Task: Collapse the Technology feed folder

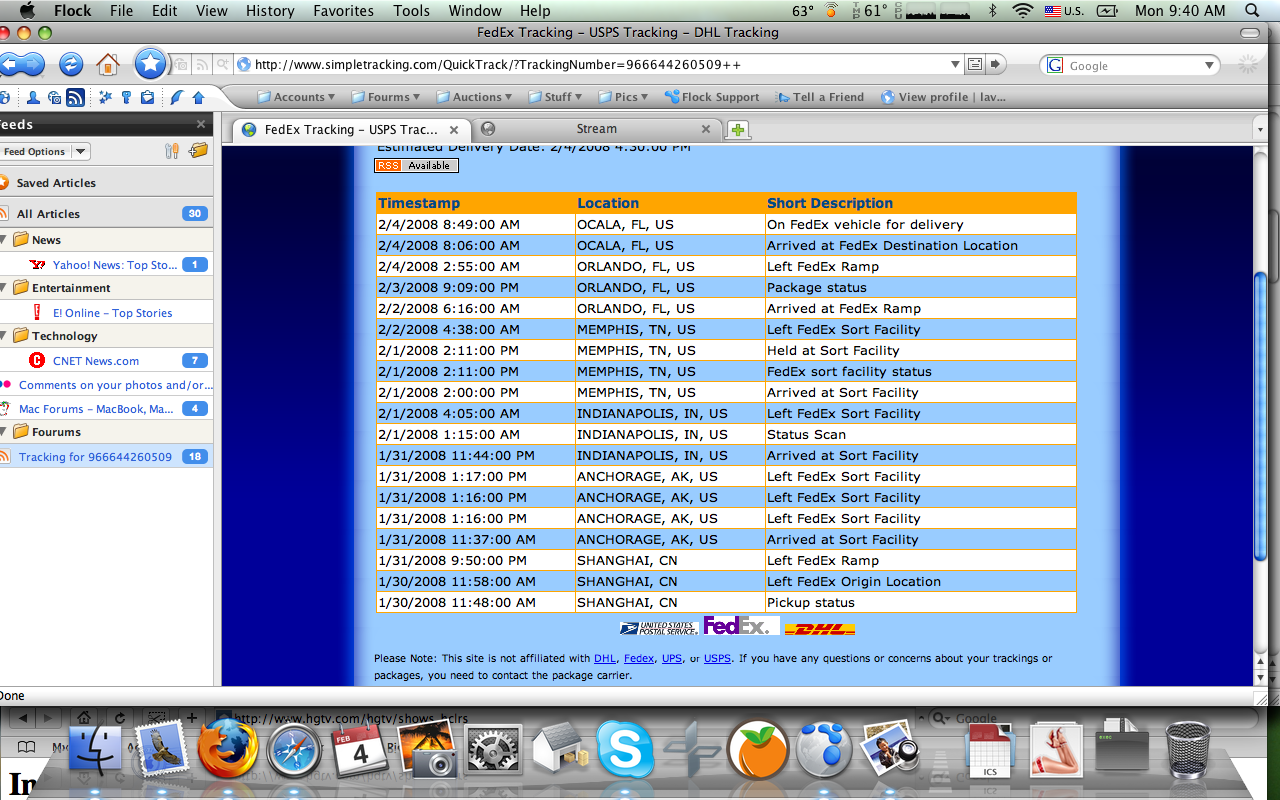Action: click(x=4, y=336)
